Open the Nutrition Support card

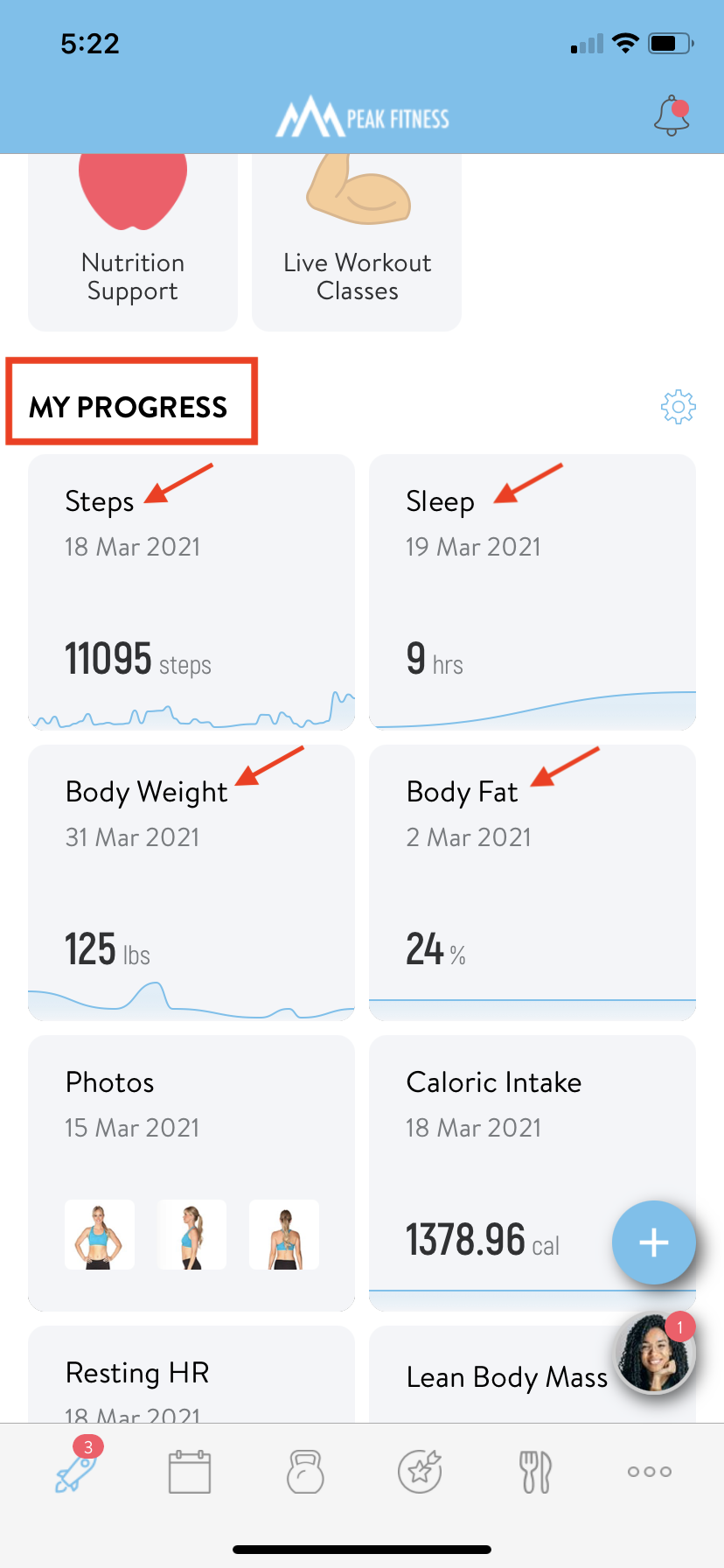pos(133,242)
